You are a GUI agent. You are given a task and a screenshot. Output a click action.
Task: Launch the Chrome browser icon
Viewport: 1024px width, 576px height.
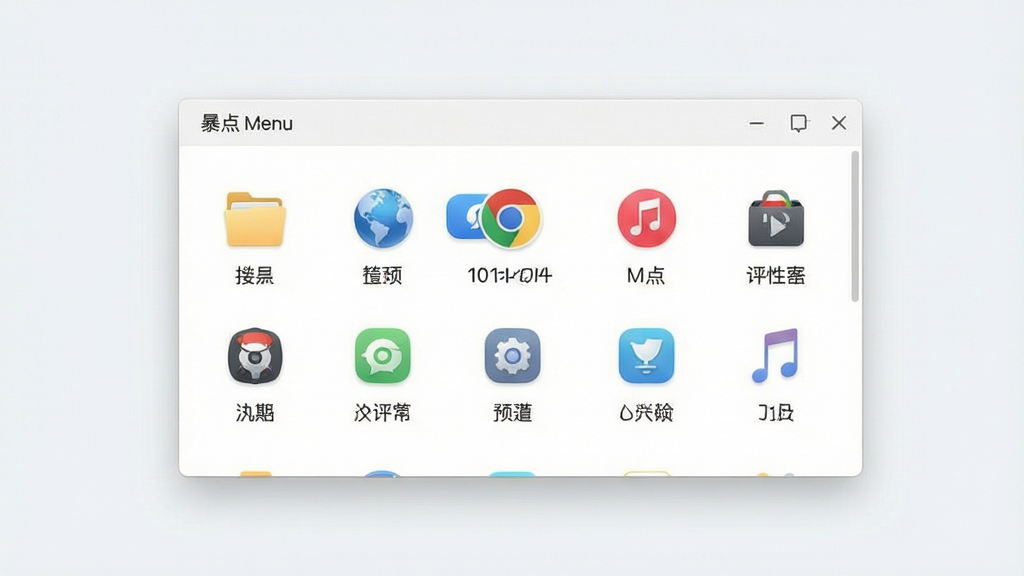click(x=511, y=218)
